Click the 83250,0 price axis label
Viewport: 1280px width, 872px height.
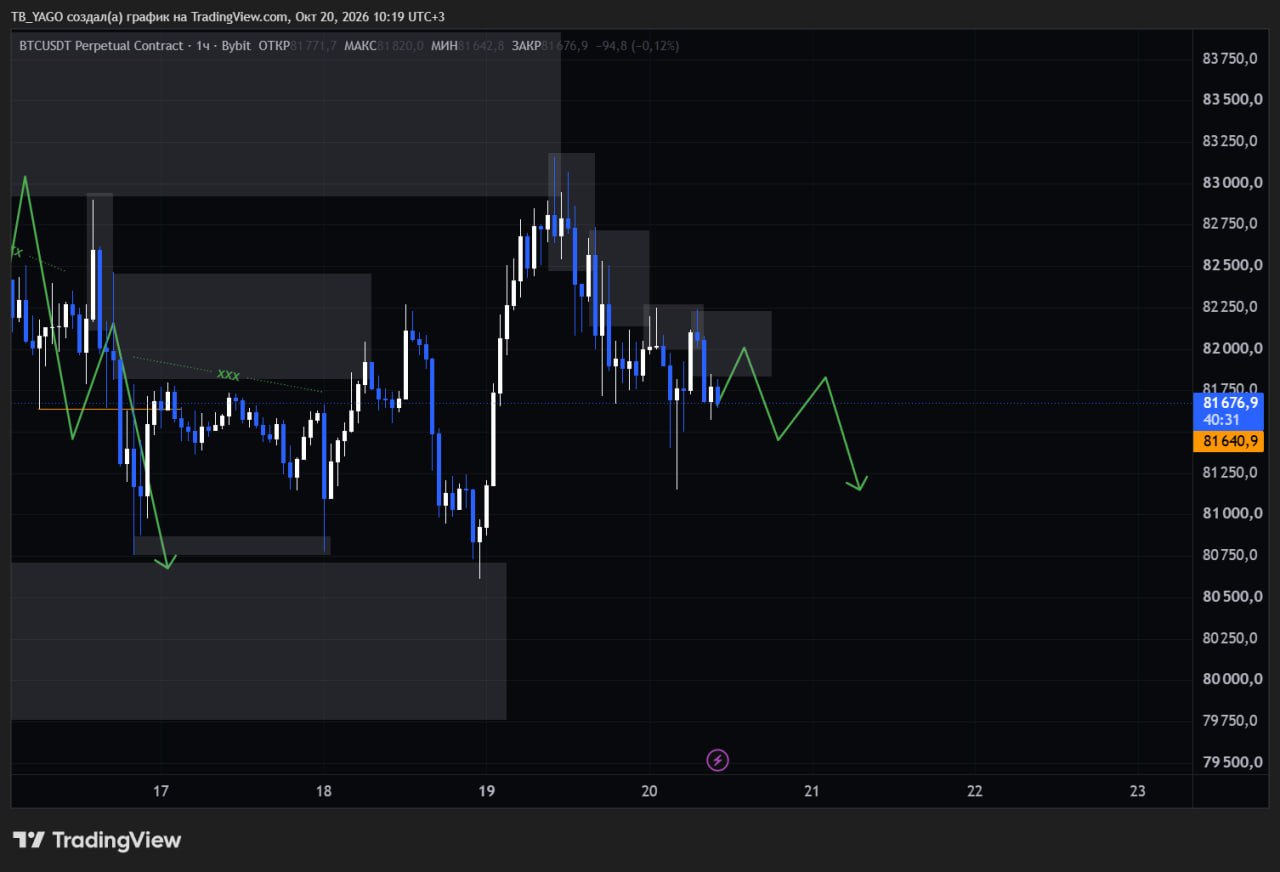click(1230, 141)
